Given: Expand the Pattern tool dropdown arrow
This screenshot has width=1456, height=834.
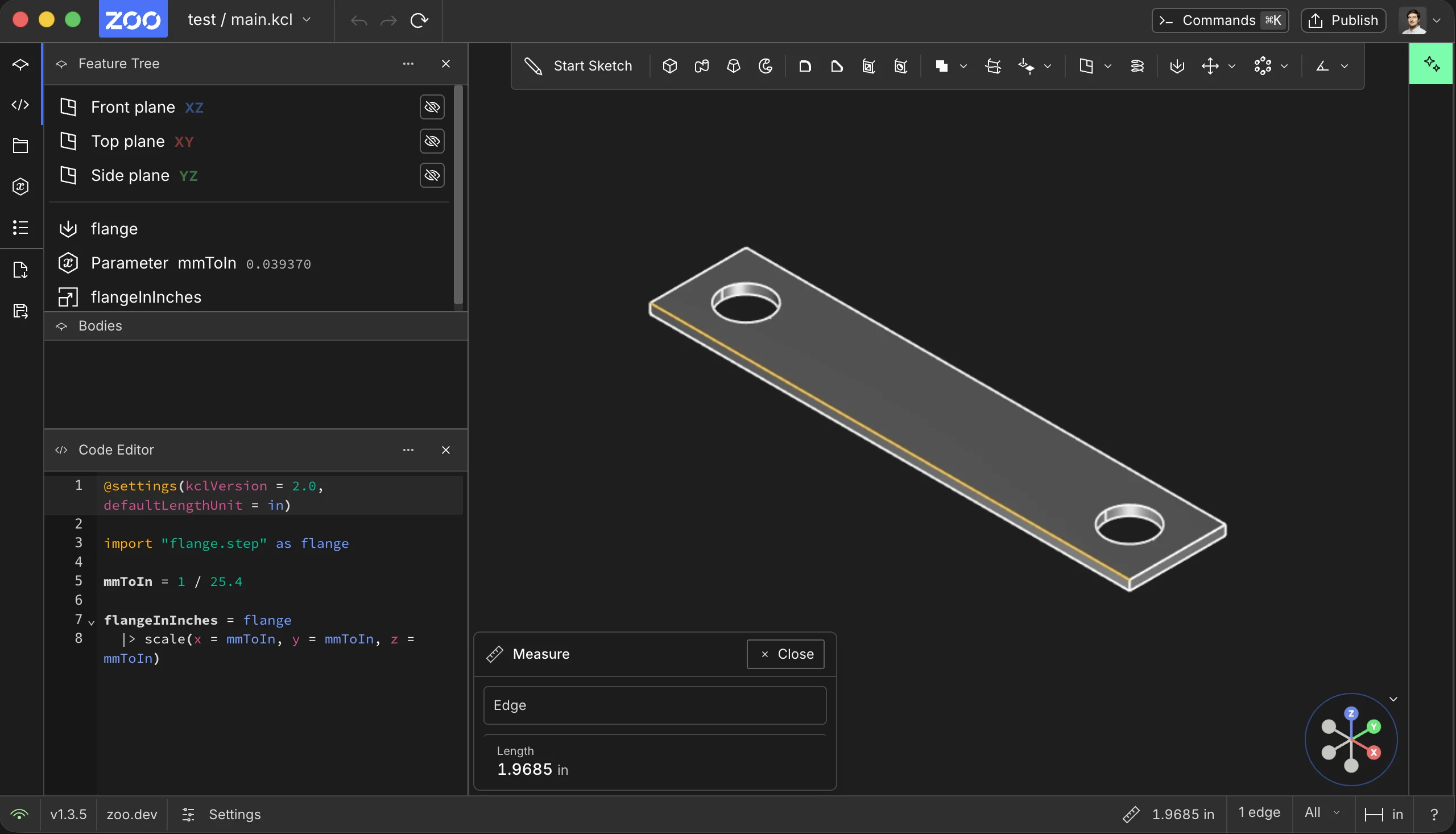Looking at the screenshot, I should coord(1284,67).
